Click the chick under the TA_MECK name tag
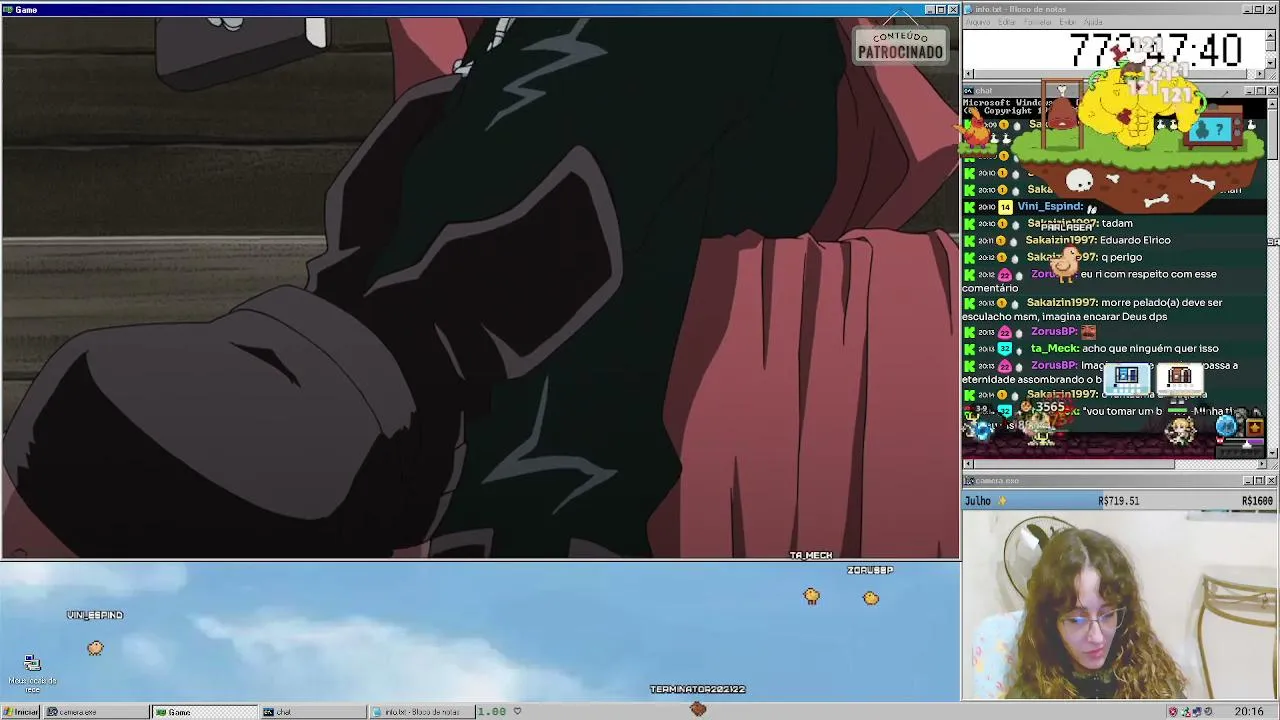The width and height of the screenshot is (1280, 720). click(x=811, y=597)
